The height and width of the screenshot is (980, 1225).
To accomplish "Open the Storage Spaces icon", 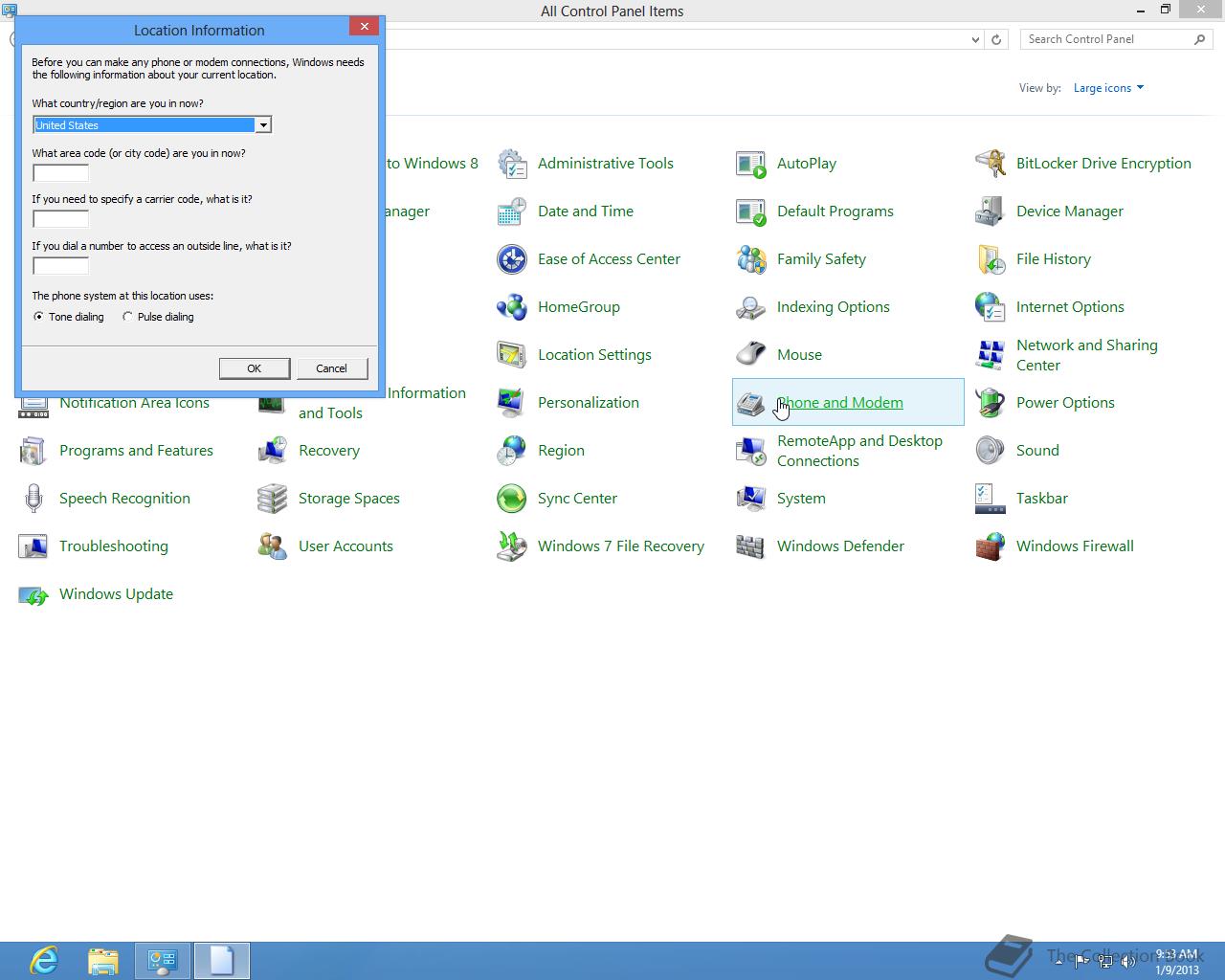I will click(273, 499).
